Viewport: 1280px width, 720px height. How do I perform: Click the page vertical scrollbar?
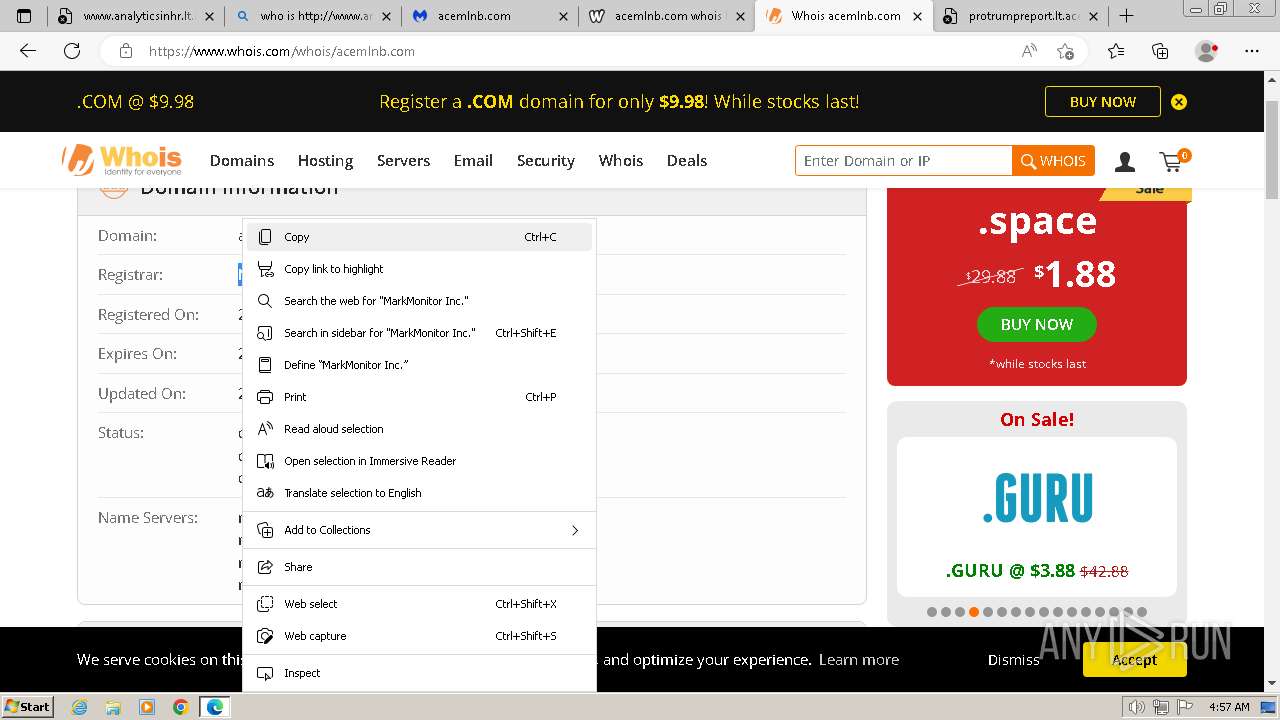[1272, 150]
